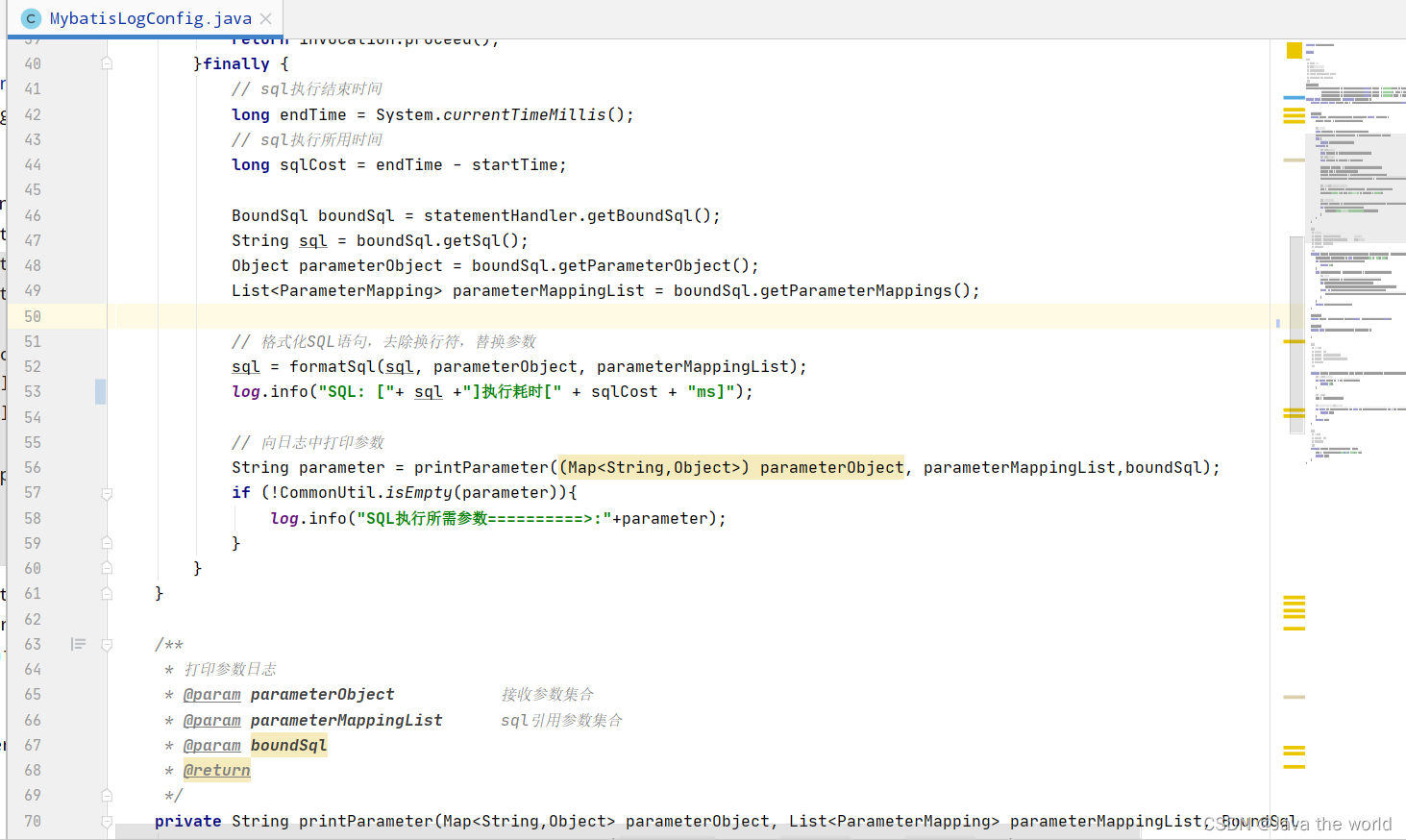Screen dimensions: 1406x840
Task: Close the MybatisLogConfig.java tab
Action: click(x=266, y=18)
